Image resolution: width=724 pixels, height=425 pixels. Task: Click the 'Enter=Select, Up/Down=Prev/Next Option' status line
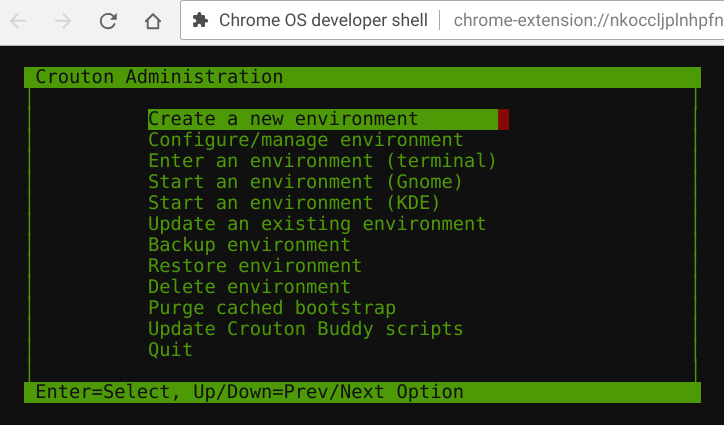pos(362,392)
